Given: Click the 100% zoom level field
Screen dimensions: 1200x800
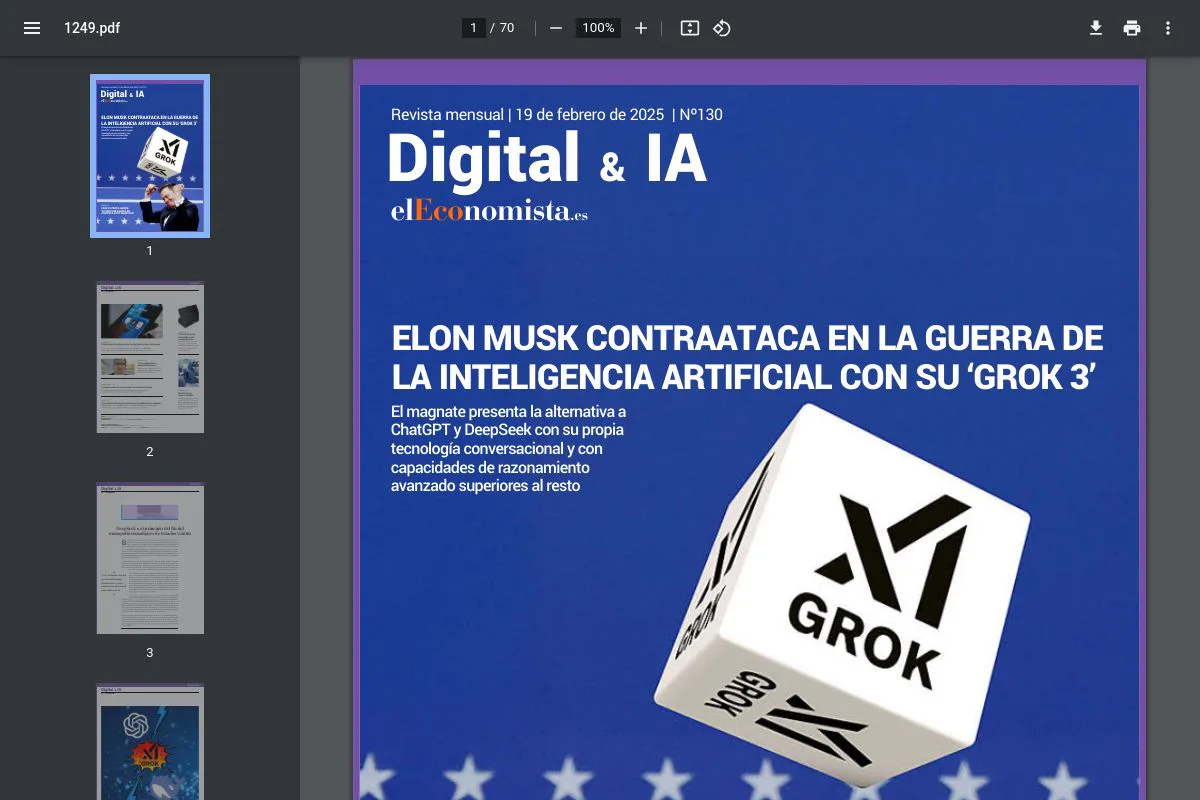Looking at the screenshot, I should tap(598, 28).
